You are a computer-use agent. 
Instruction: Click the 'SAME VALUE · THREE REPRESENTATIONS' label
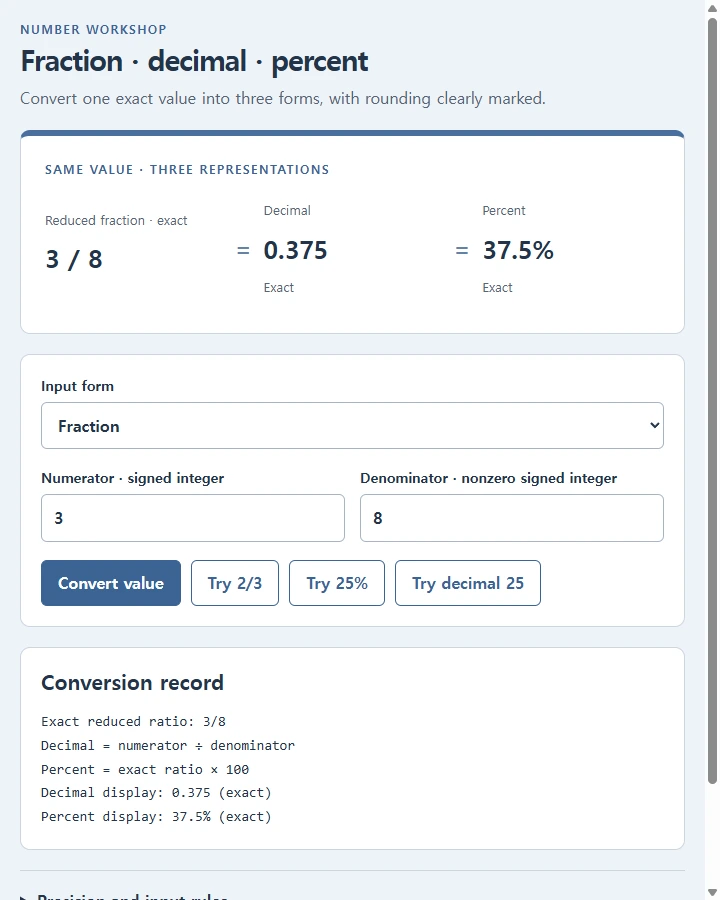pos(187,170)
